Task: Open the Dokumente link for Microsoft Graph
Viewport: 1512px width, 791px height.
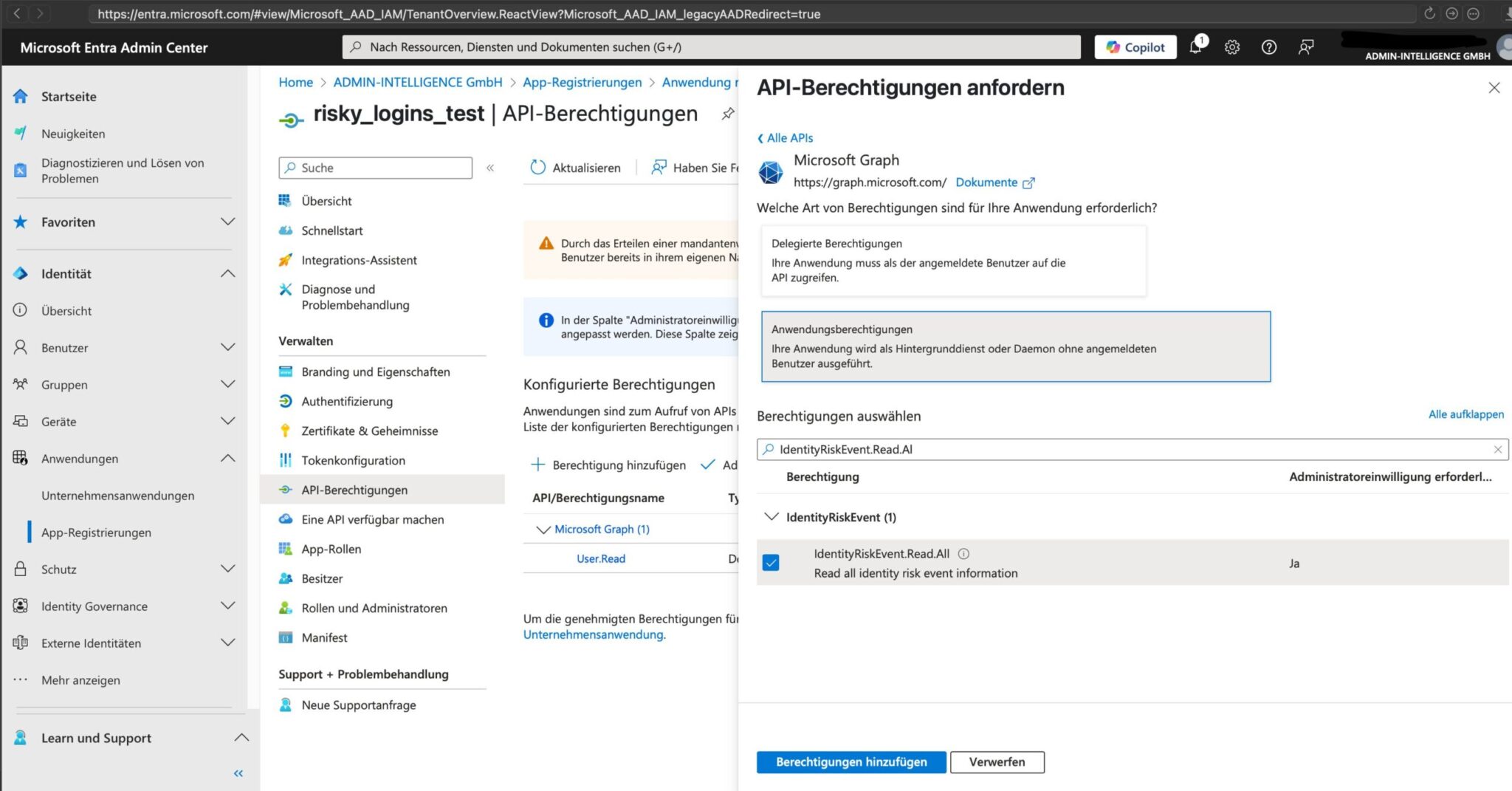Action: (988, 182)
